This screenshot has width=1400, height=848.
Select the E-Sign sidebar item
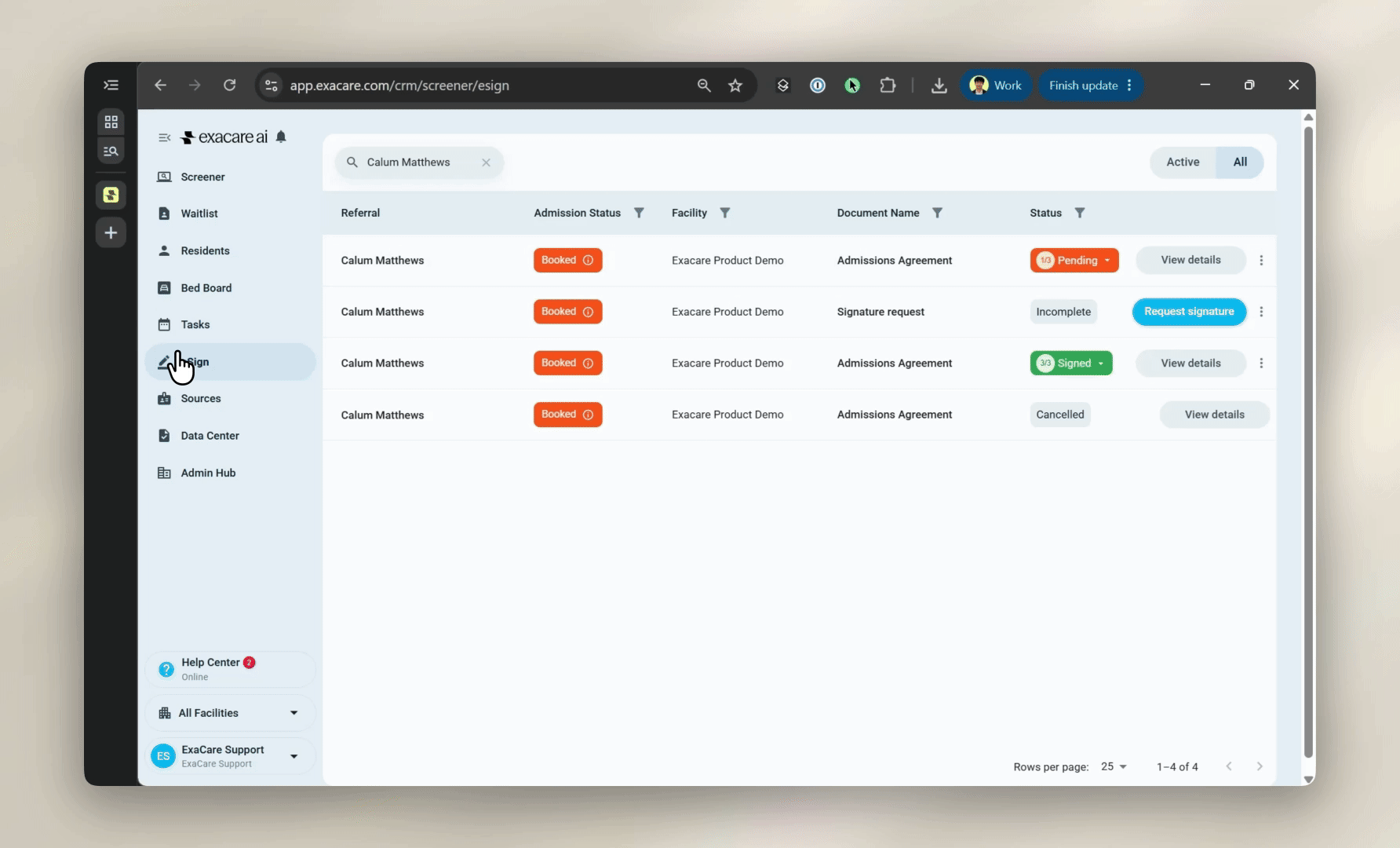(230, 362)
